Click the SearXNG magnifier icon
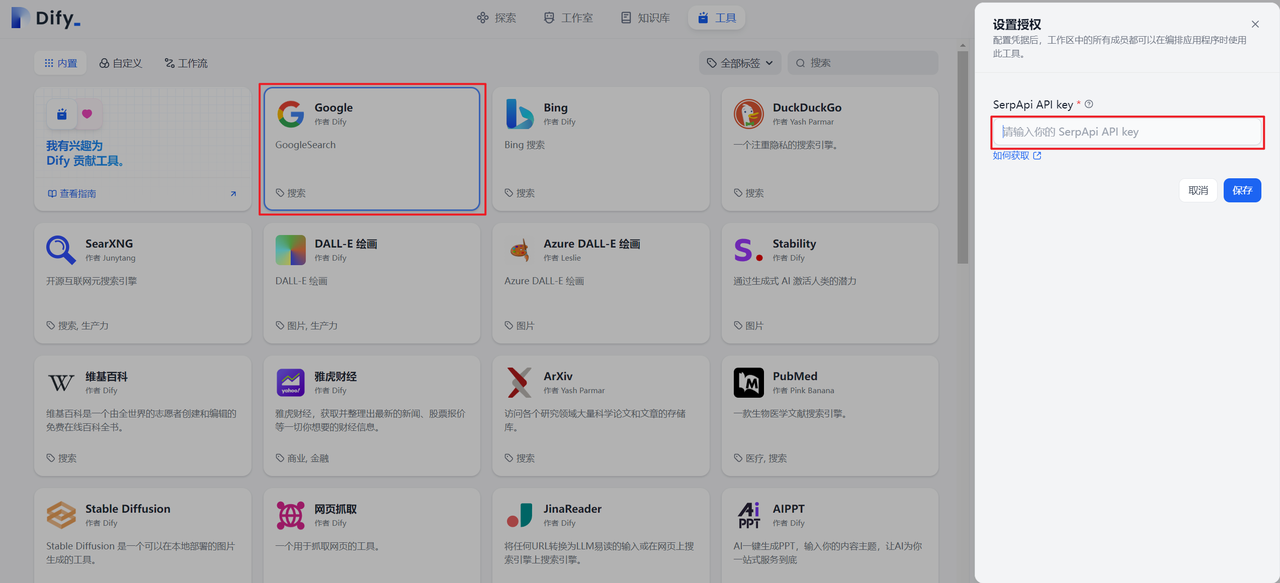 coord(61,250)
